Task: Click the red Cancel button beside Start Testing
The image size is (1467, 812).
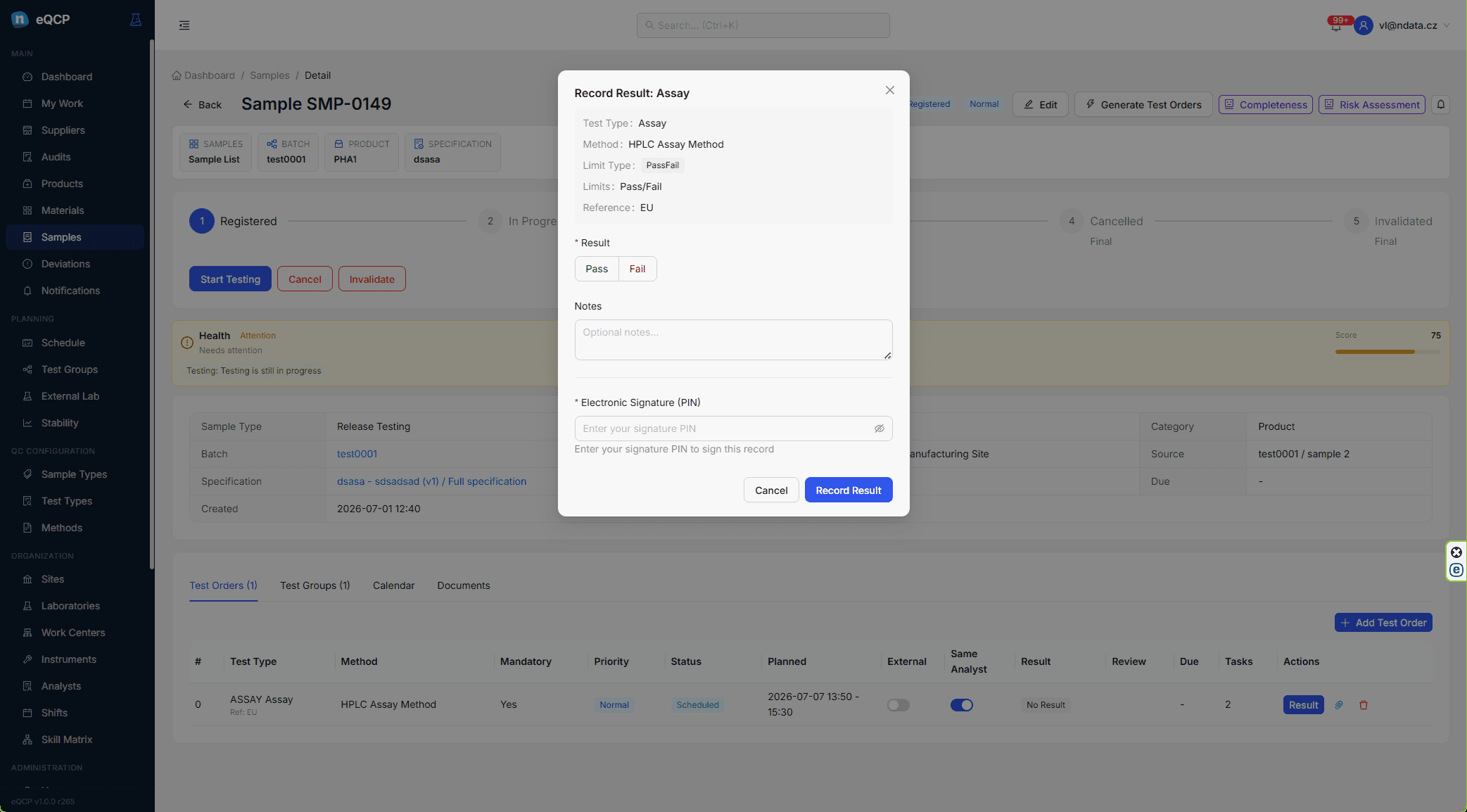Action: pos(305,279)
